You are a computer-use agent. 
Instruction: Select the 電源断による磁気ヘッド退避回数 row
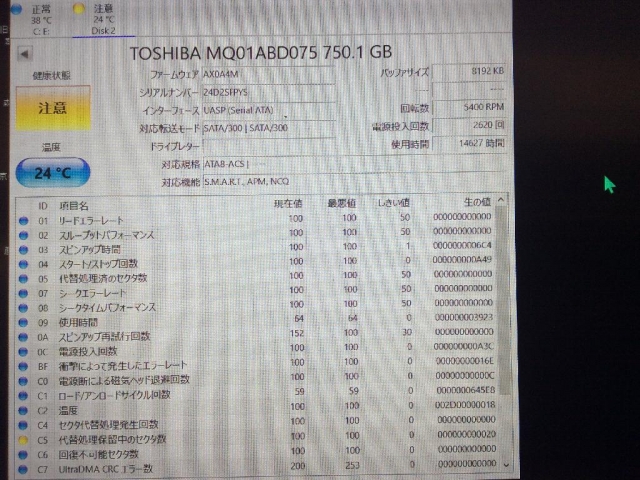point(256,379)
